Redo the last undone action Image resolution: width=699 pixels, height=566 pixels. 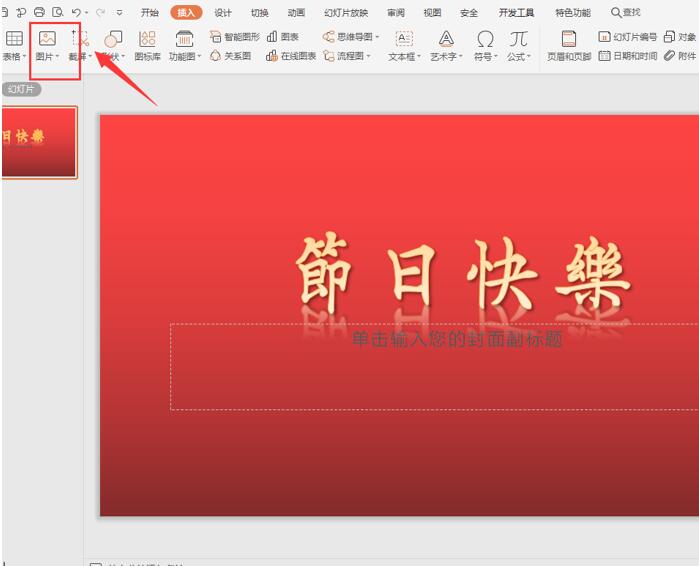pos(100,12)
